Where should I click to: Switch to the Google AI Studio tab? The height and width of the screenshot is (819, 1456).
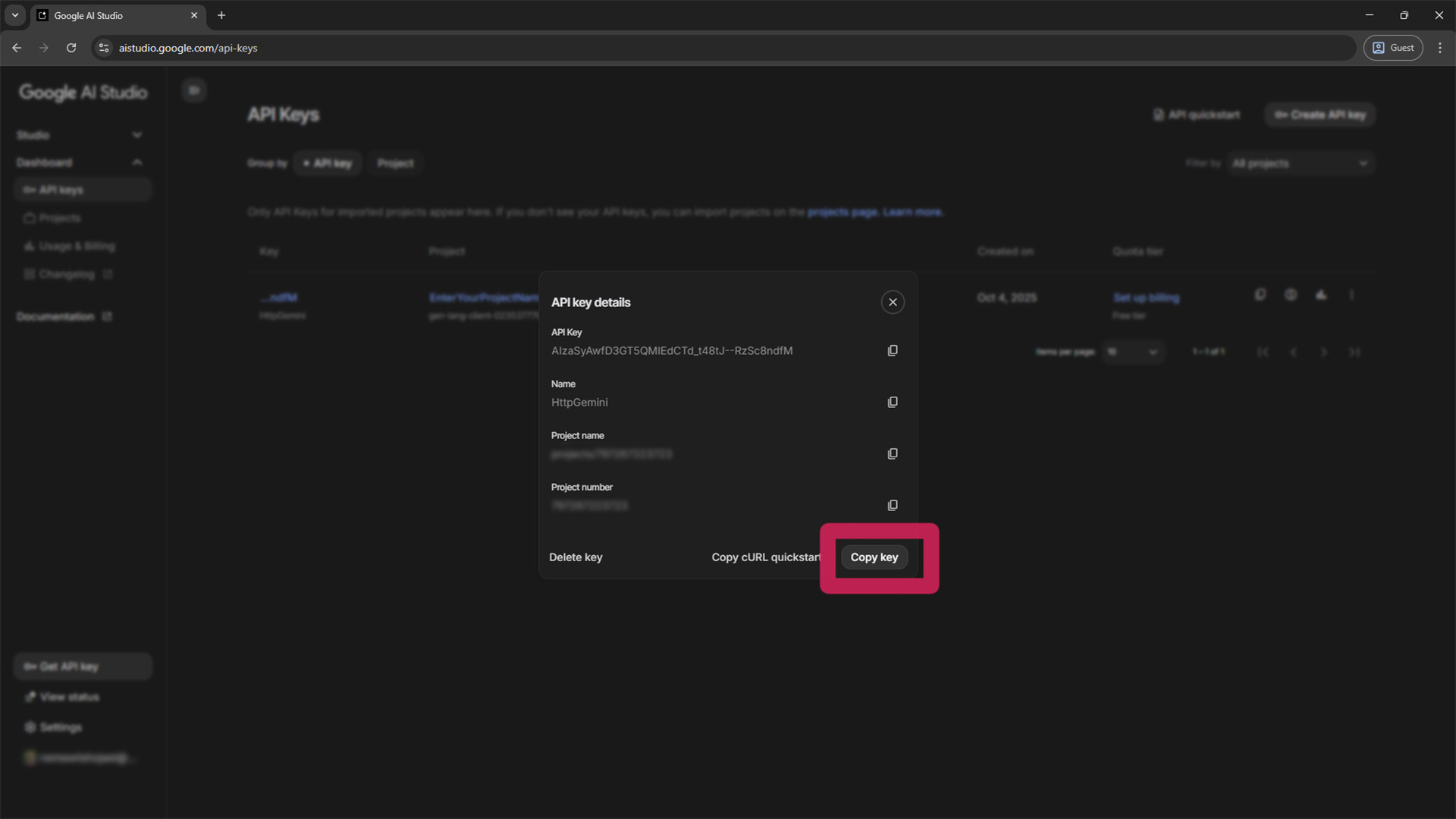[118, 15]
